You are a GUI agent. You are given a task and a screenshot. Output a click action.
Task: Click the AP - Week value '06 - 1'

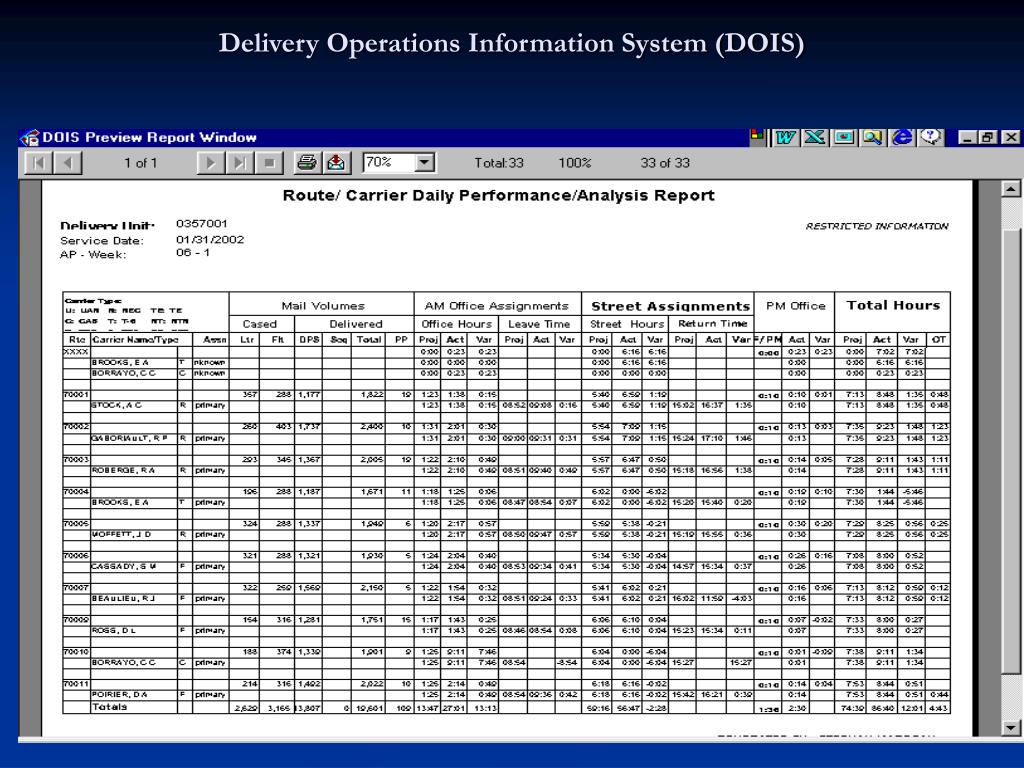[193, 252]
